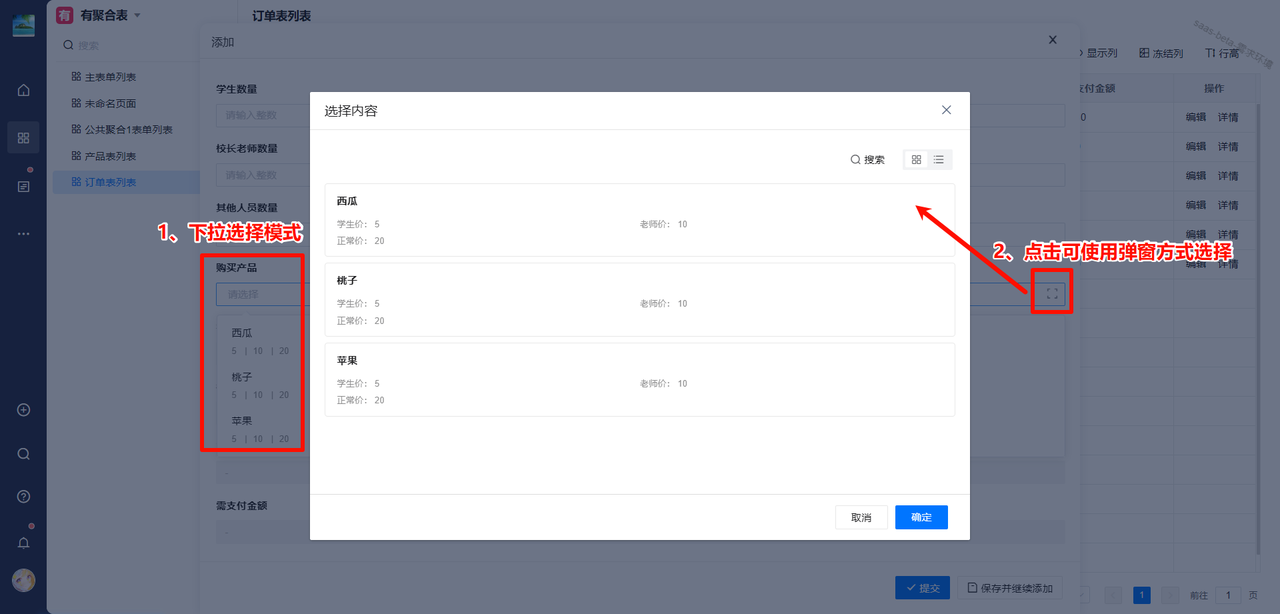Image resolution: width=1280 pixels, height=614 pixels.
Task: Open the apps grid icon in sidebar
Action: (23, 137)
